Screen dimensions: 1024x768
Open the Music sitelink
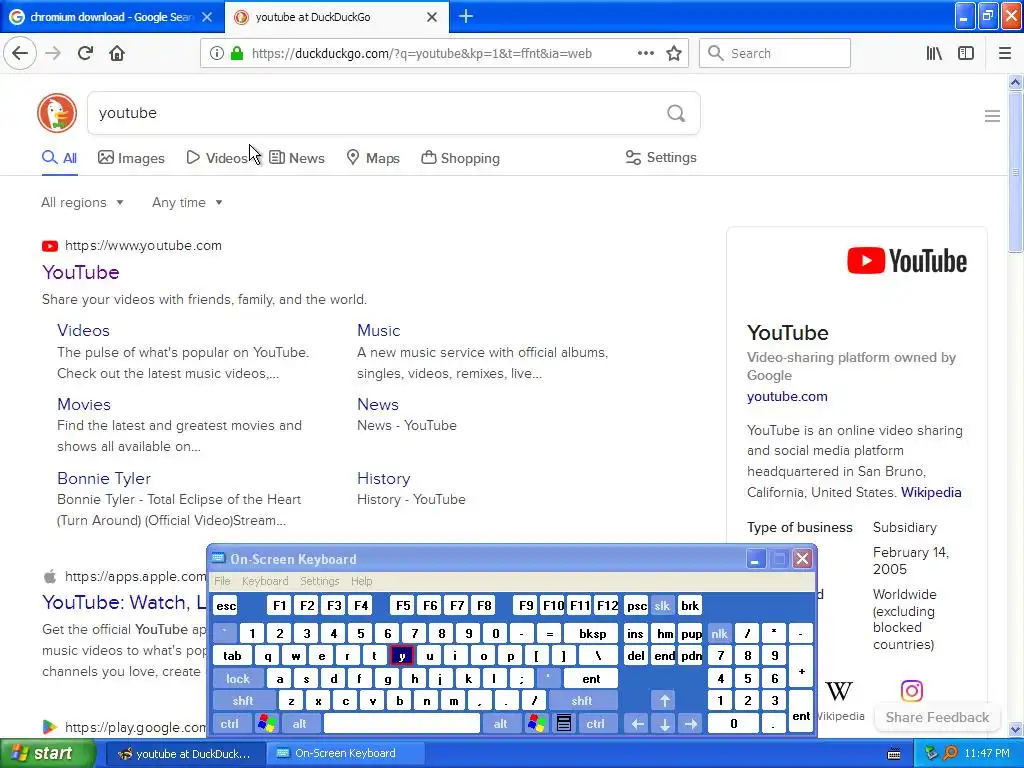pos(378,330)
